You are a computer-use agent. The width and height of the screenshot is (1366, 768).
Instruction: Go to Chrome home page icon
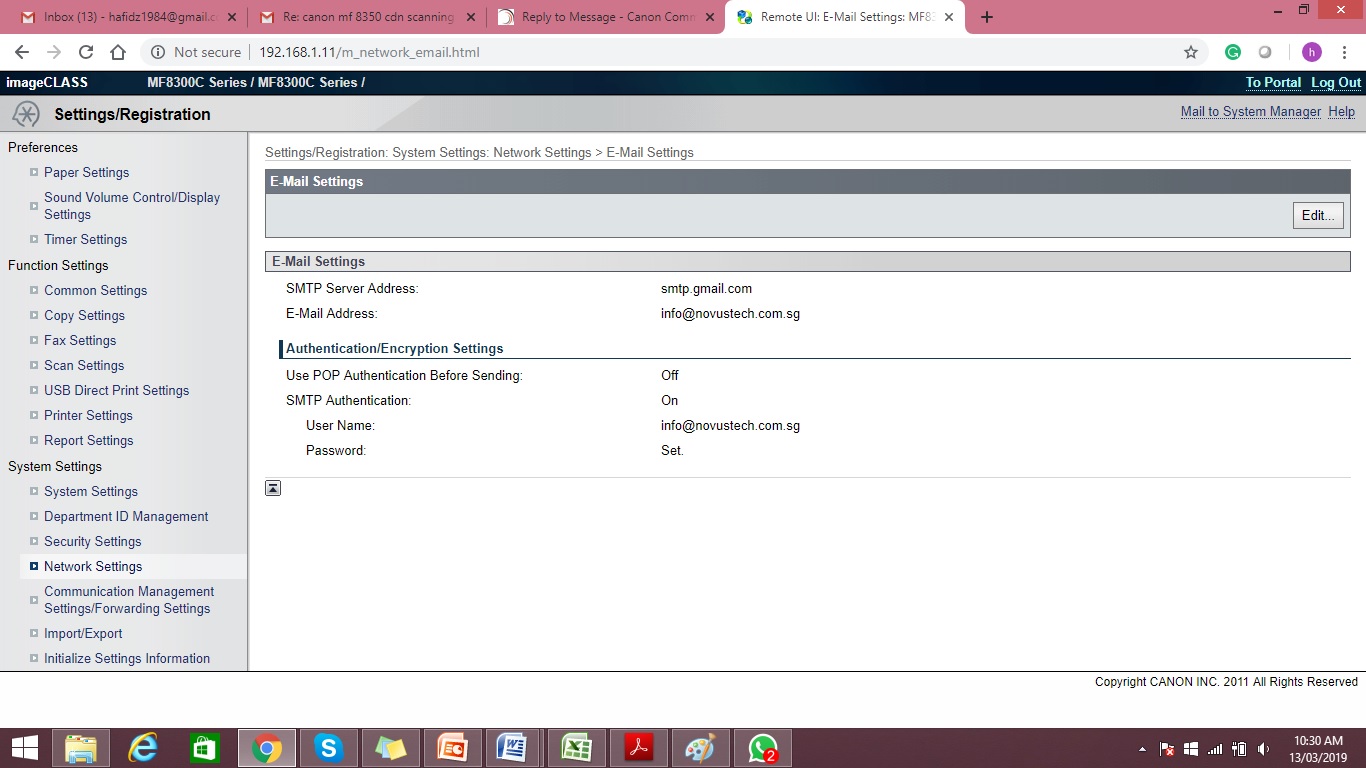[x=118, y=52]
